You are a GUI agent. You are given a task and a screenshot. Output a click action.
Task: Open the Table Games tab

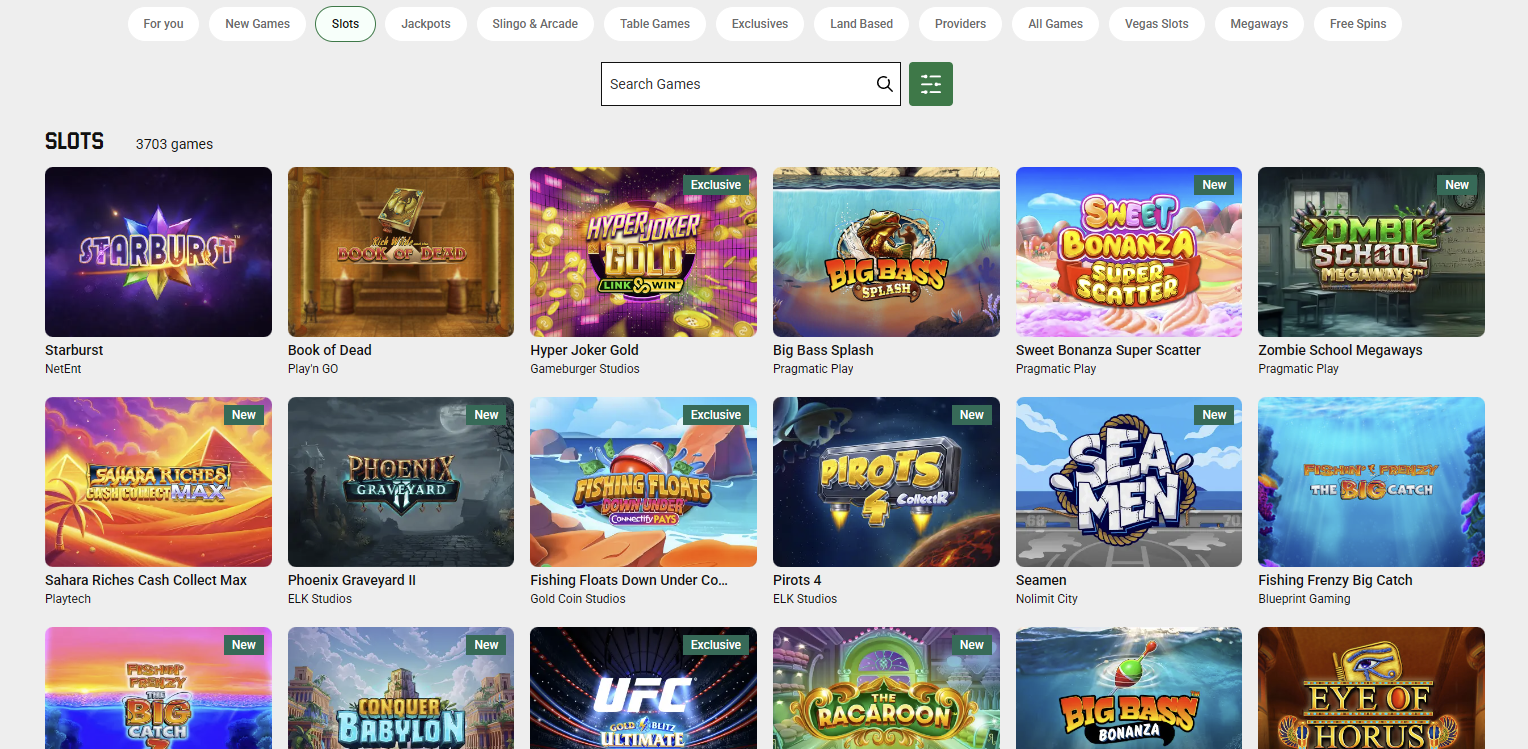click(x=655, y=24)
